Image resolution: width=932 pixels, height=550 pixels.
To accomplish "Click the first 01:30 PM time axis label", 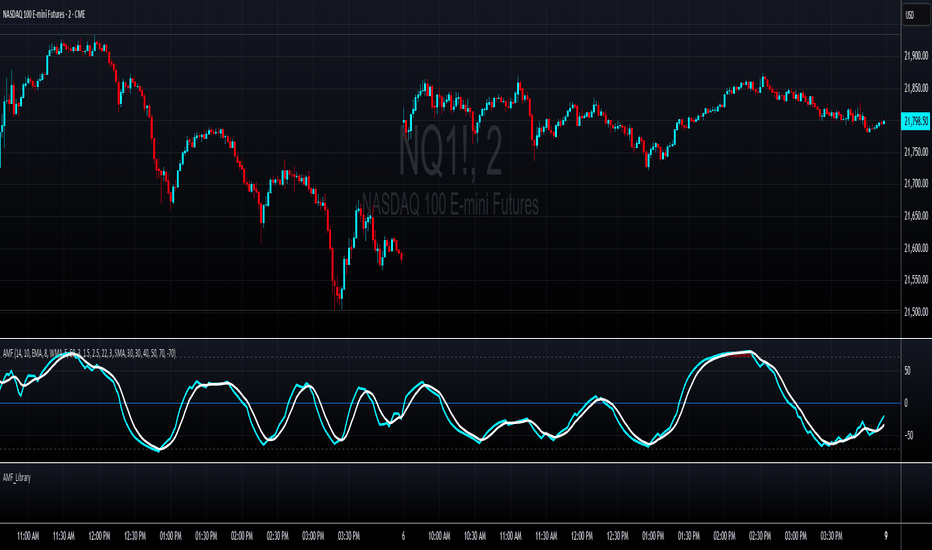I will click(x=206, y=536).
